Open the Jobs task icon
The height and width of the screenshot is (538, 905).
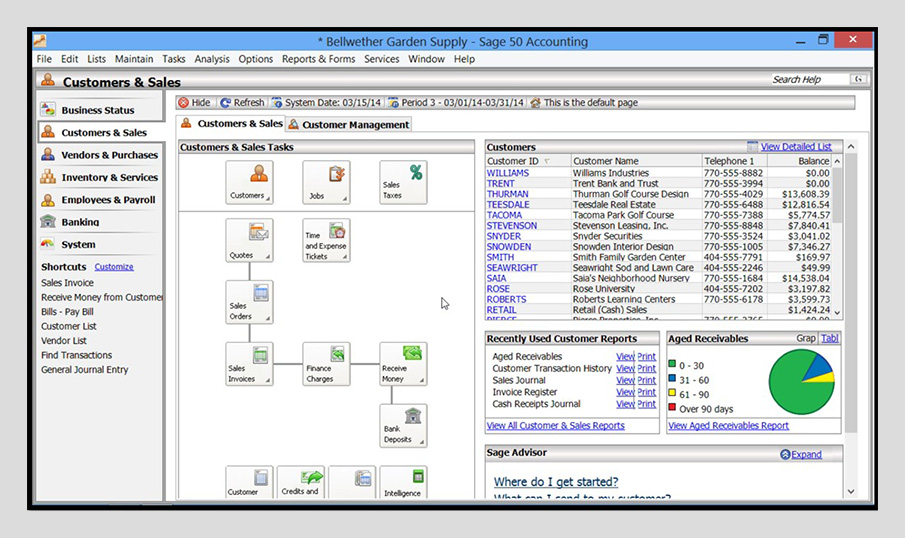(x=326, y=182)
